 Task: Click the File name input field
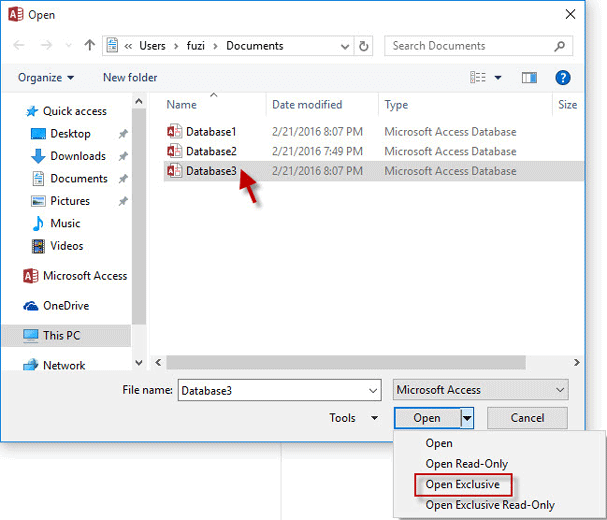279,390
